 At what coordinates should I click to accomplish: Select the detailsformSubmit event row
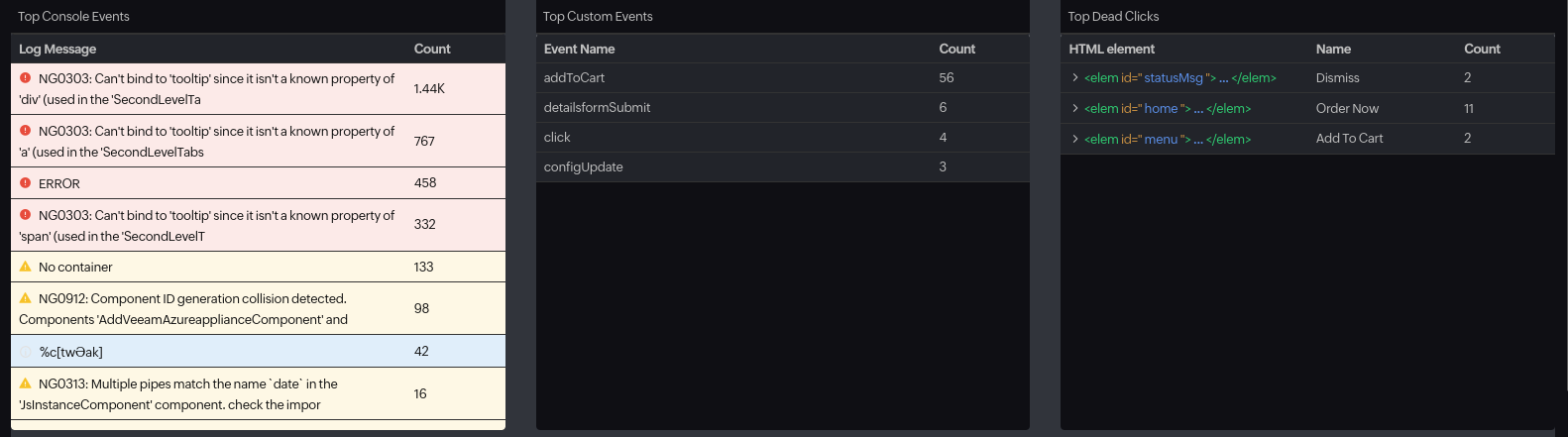coord(597,107)
